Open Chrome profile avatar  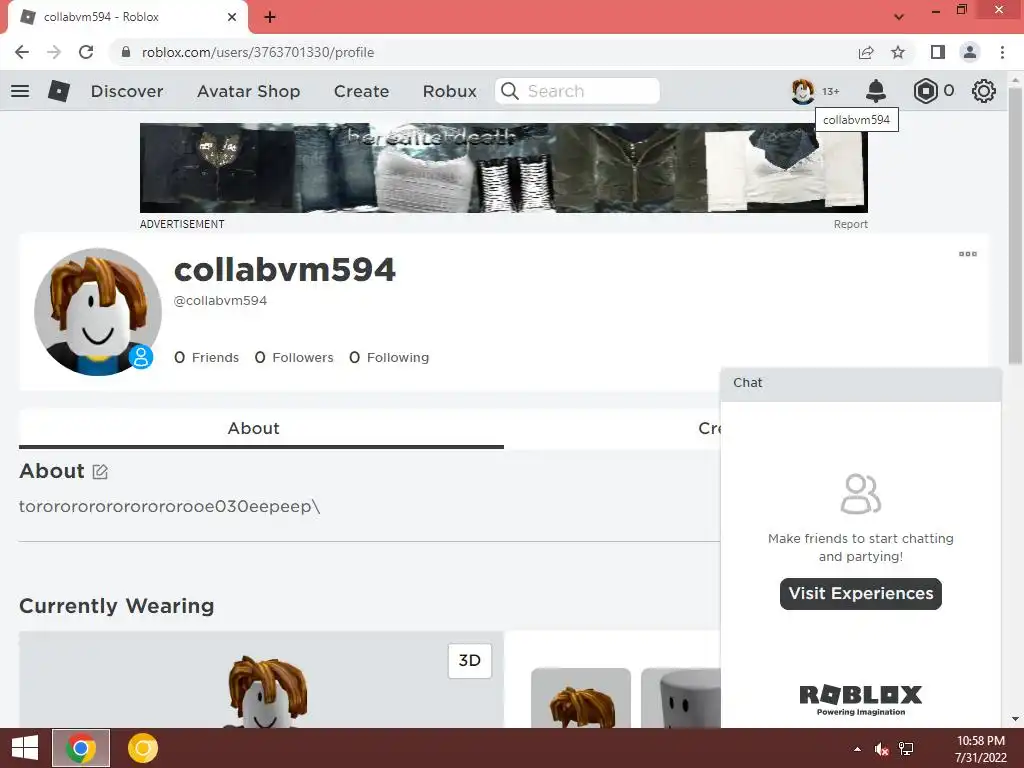click(x=970, y=52)
